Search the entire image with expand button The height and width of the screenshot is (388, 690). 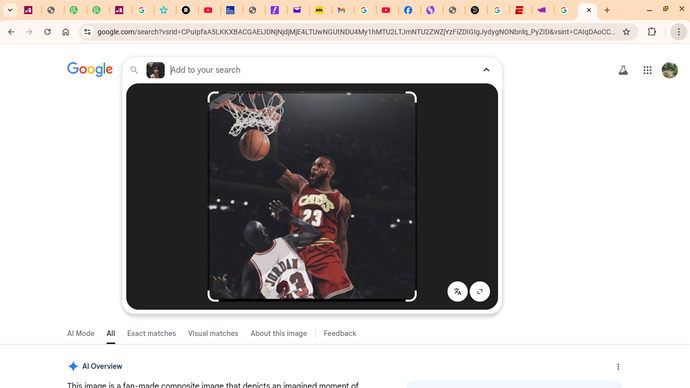(x=480, y=291)
